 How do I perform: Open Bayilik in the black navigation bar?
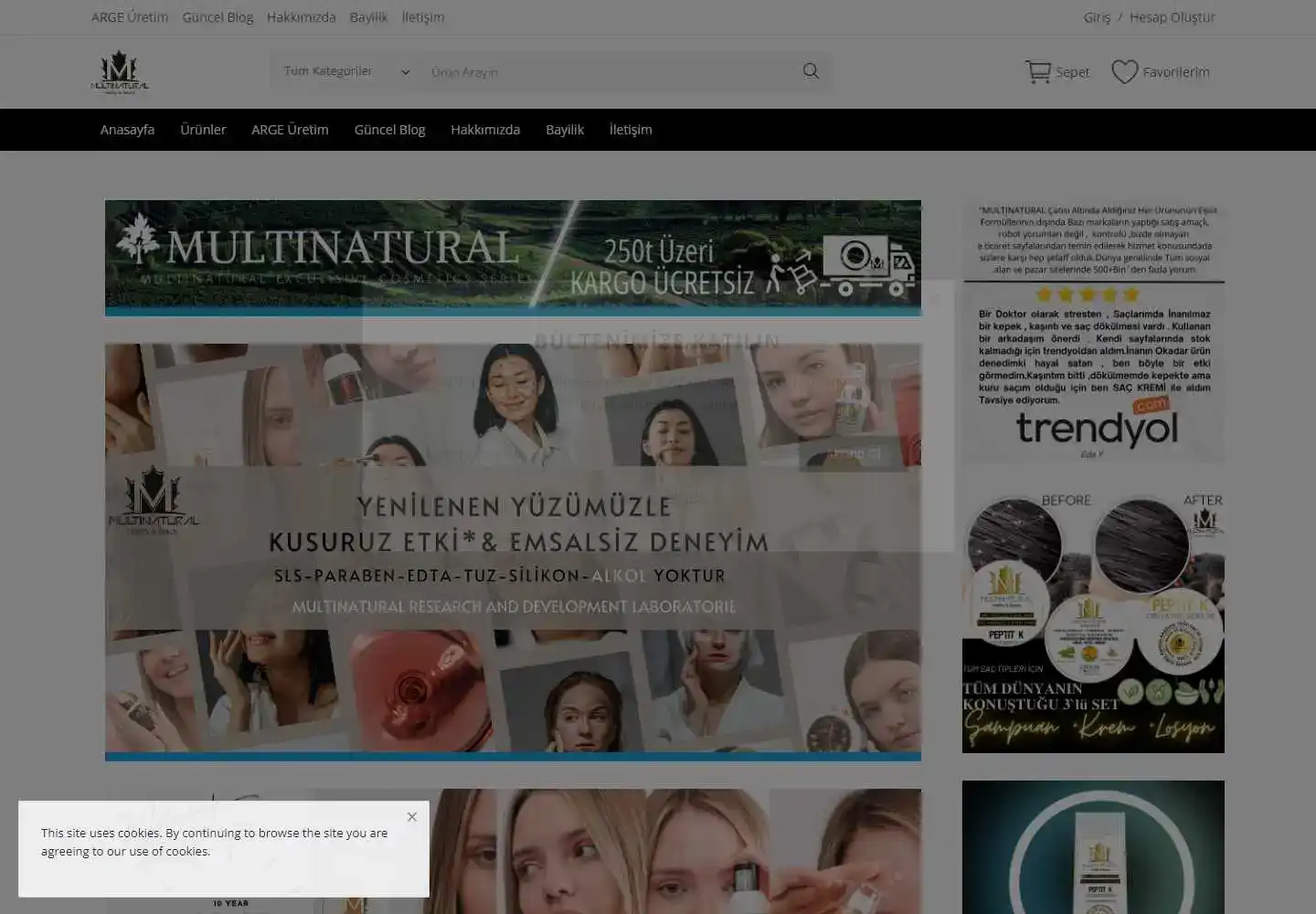coord(565,130)
